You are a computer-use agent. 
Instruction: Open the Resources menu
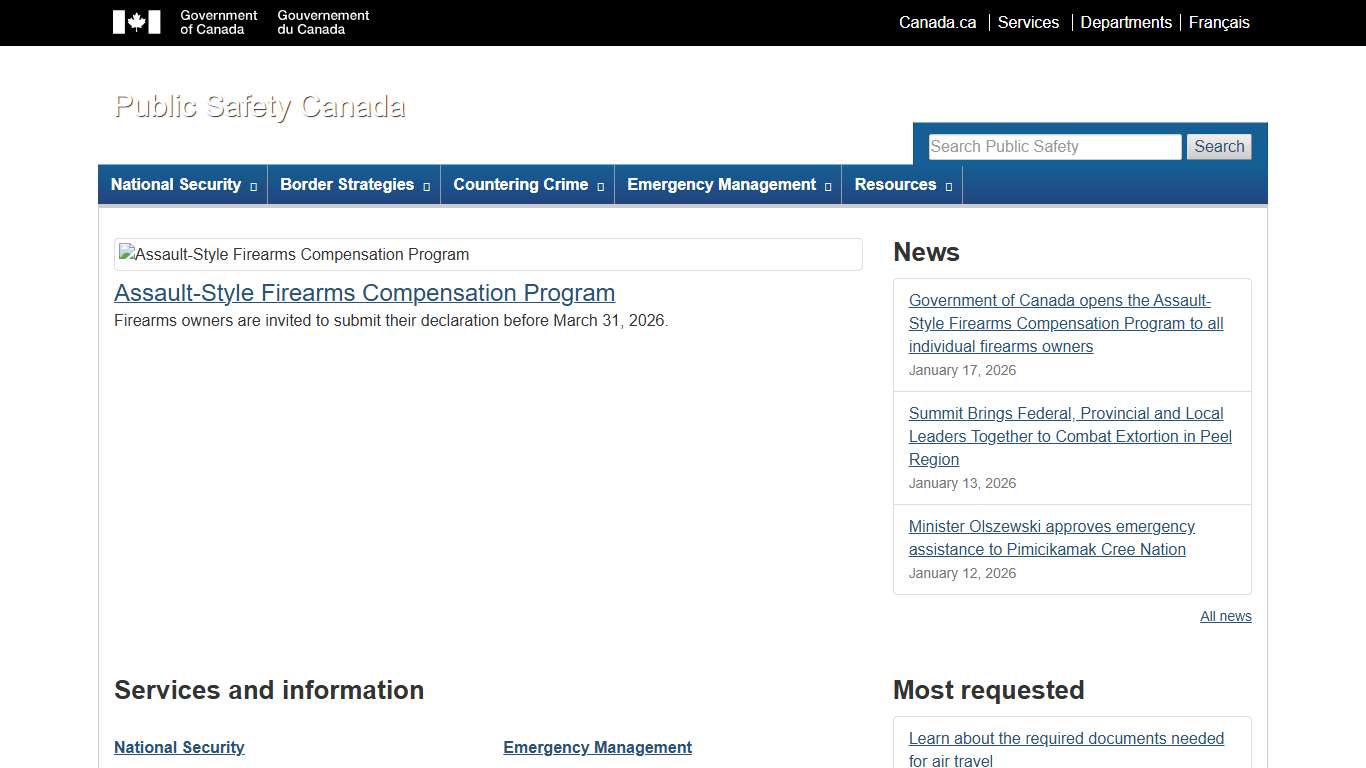point(902,185)
